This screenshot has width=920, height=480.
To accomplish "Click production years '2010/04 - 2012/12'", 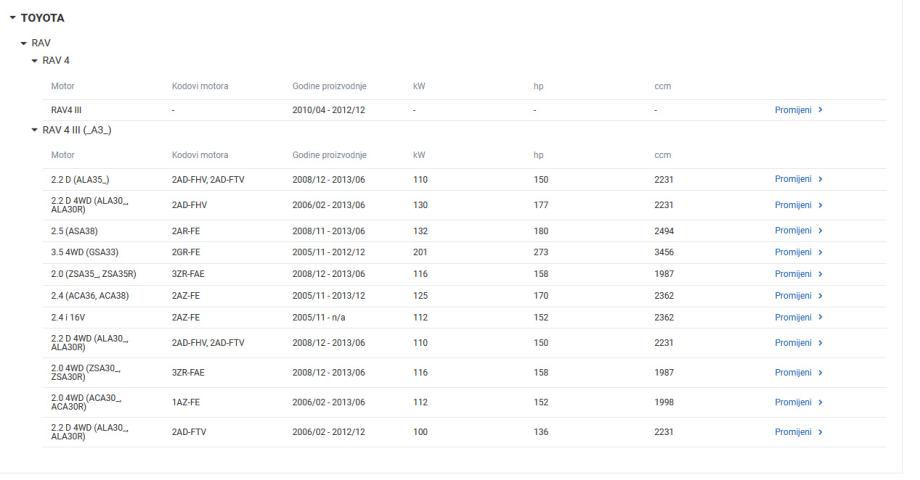I will click(x=329, y=110).
